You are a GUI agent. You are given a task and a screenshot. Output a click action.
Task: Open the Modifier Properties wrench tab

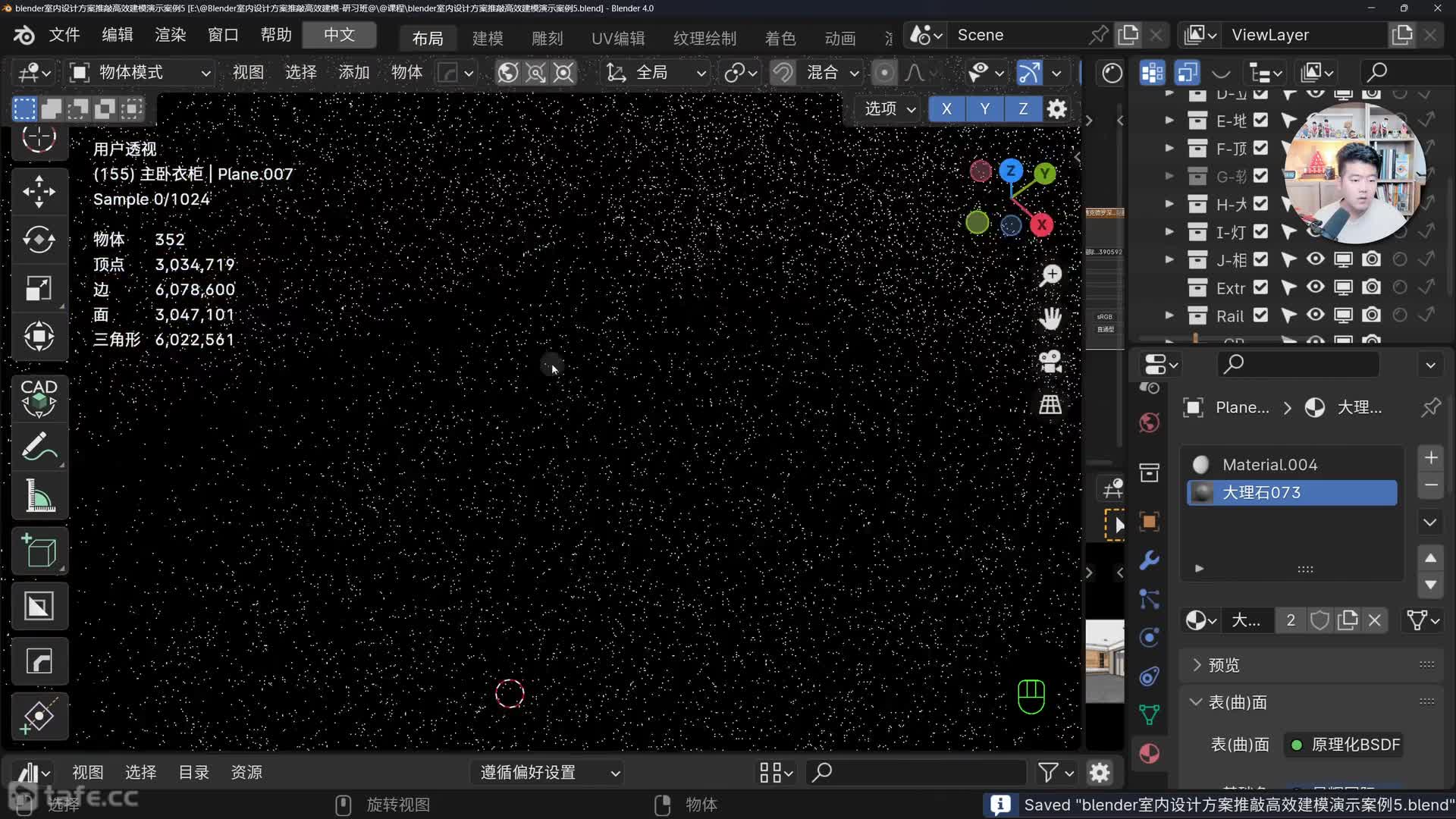coord(1149,560)
